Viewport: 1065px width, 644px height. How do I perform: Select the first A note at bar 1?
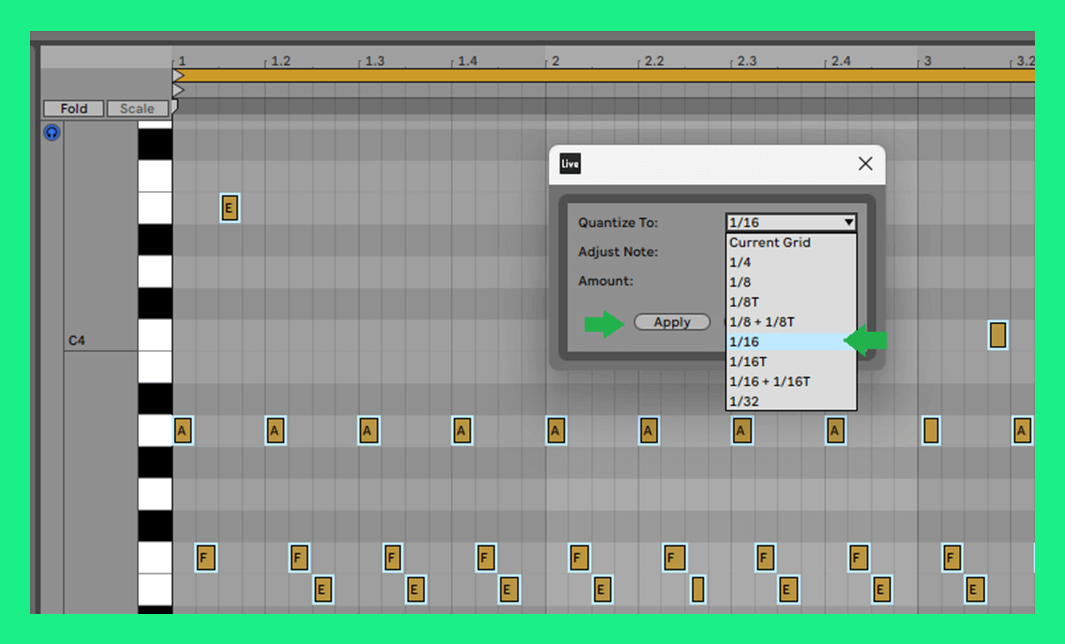(182, 431)
